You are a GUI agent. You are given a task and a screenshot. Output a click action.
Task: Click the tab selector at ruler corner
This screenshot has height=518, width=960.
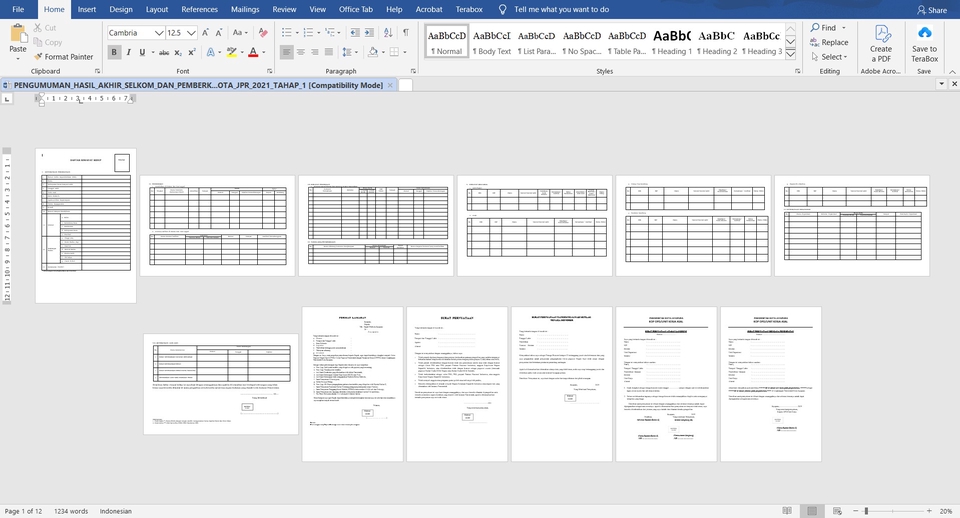7,99
